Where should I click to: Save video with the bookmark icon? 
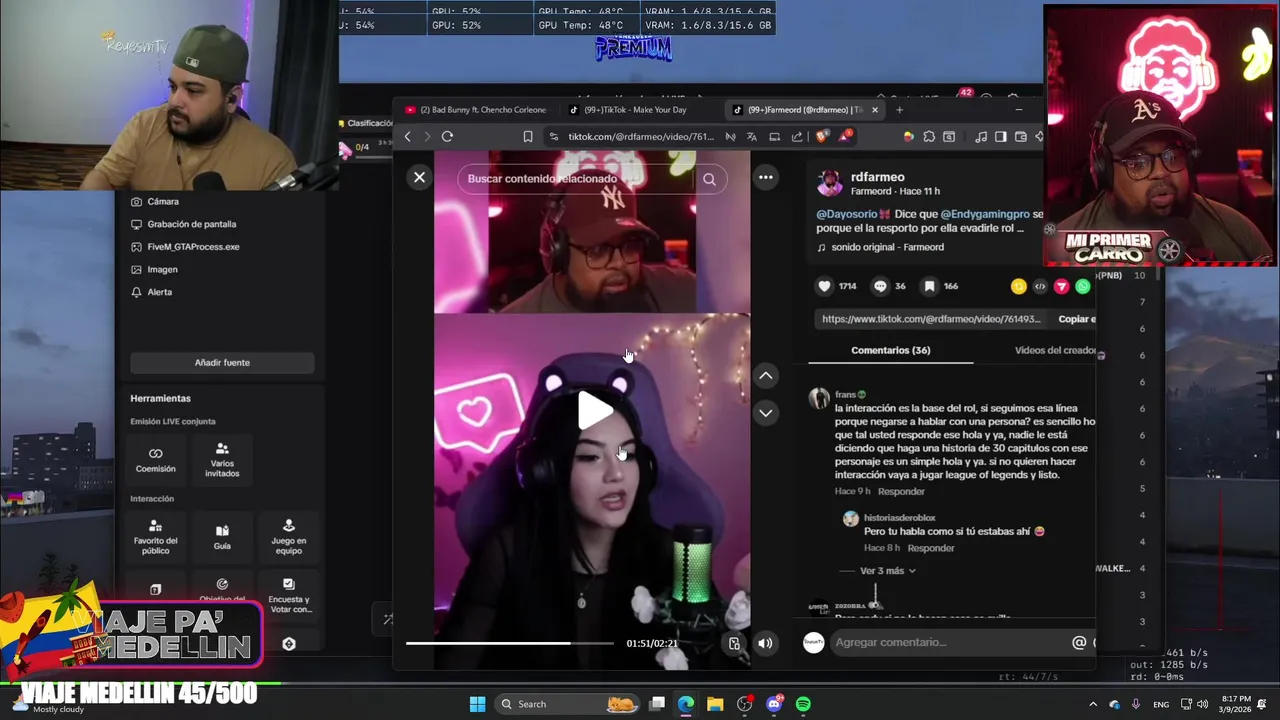click(x=929, y=286)
